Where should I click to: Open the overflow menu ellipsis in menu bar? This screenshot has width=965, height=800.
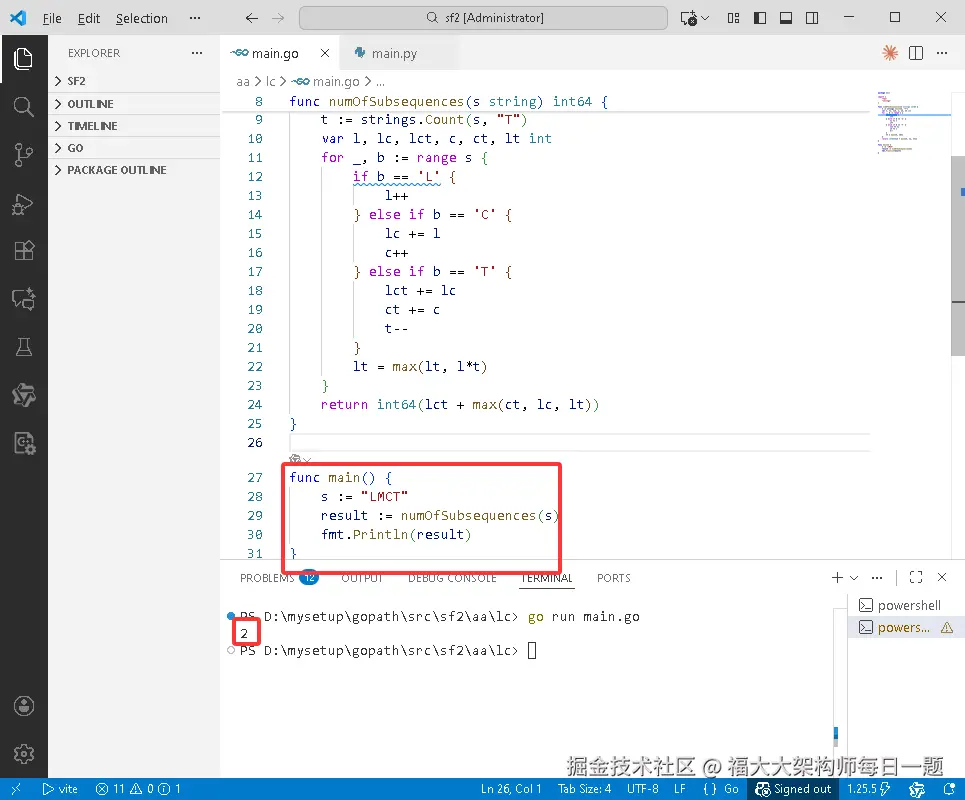195,18
